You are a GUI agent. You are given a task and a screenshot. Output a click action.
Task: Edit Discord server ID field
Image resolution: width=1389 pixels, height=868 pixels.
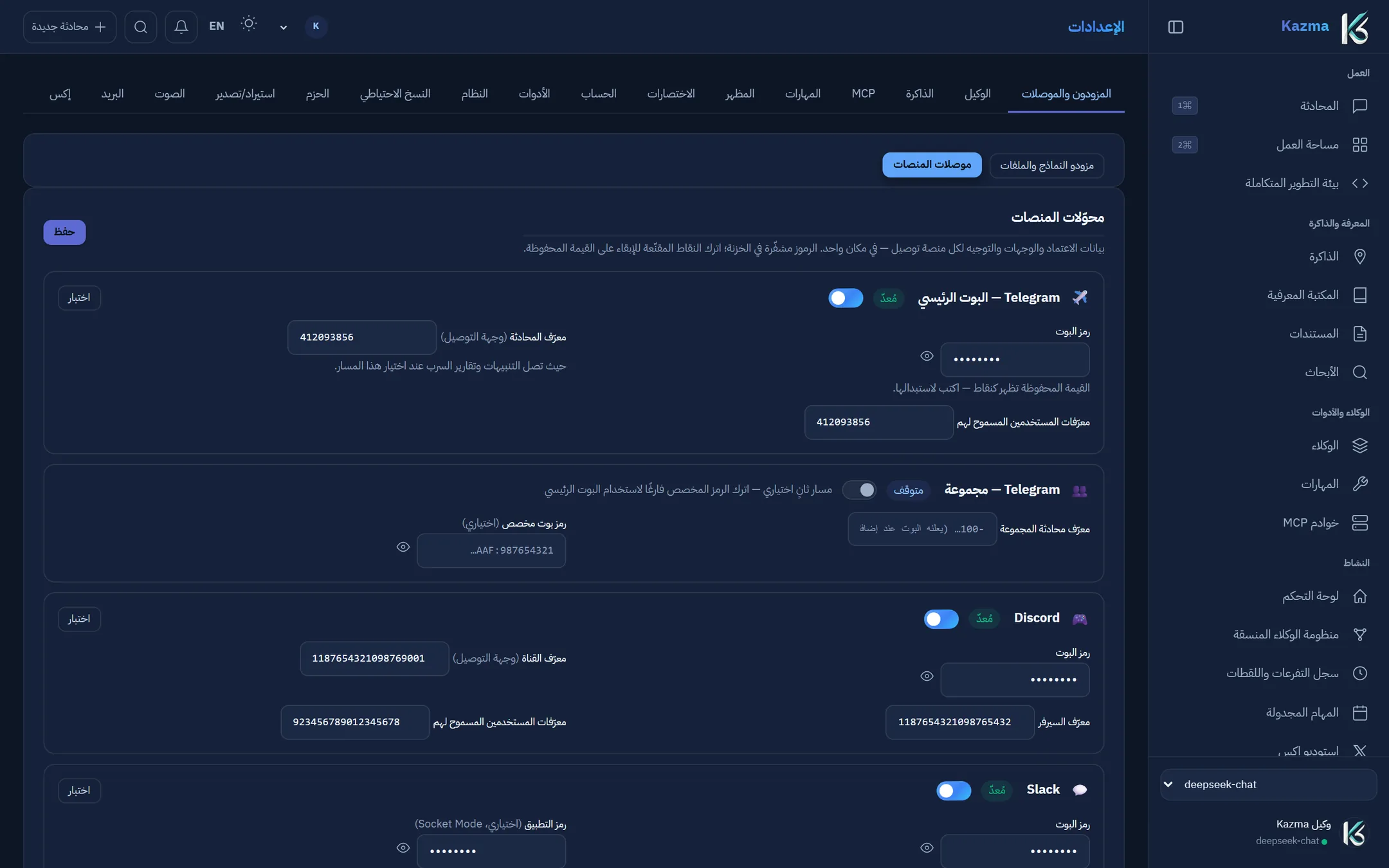[x=959, y=722]
